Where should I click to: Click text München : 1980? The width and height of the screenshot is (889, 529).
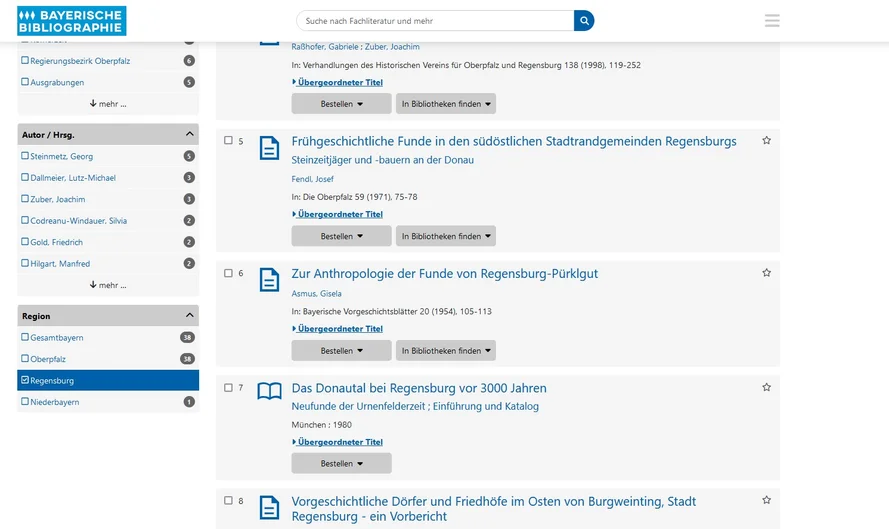point(321,425)
